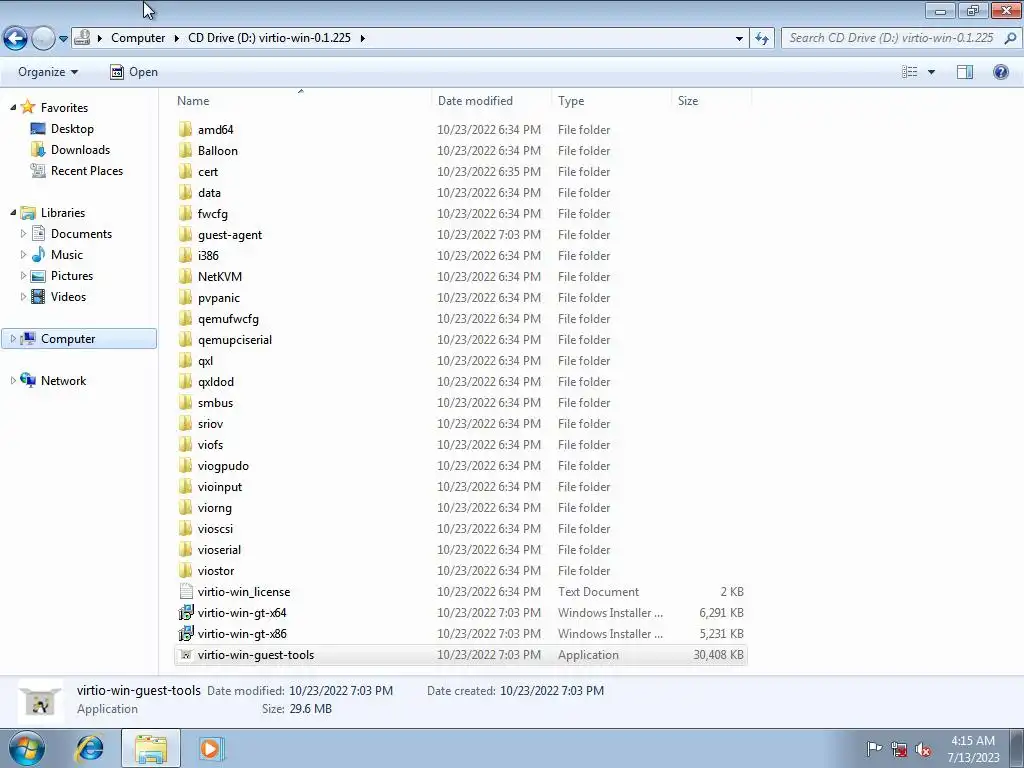Select virtio-win-guest-tools application icon
This screenshot has height=768, width=1024.
pos(186,654)
